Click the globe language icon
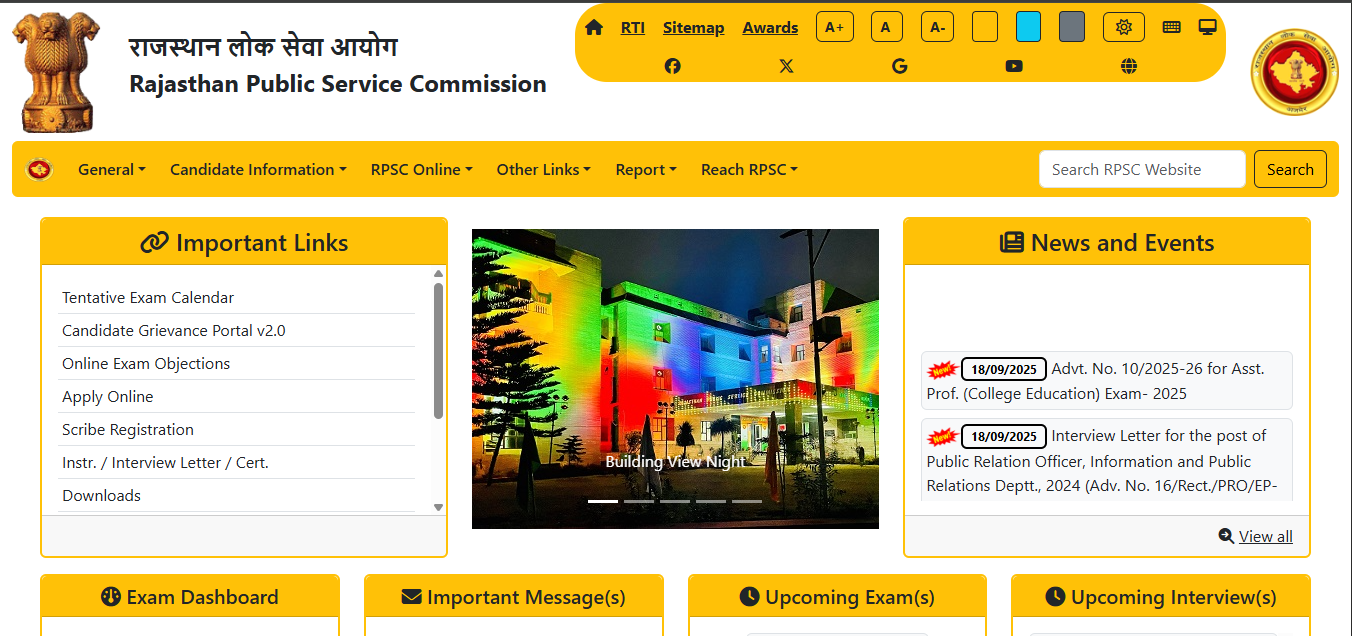Screen dimensions: 1352x636 [x=1129, y=66]
